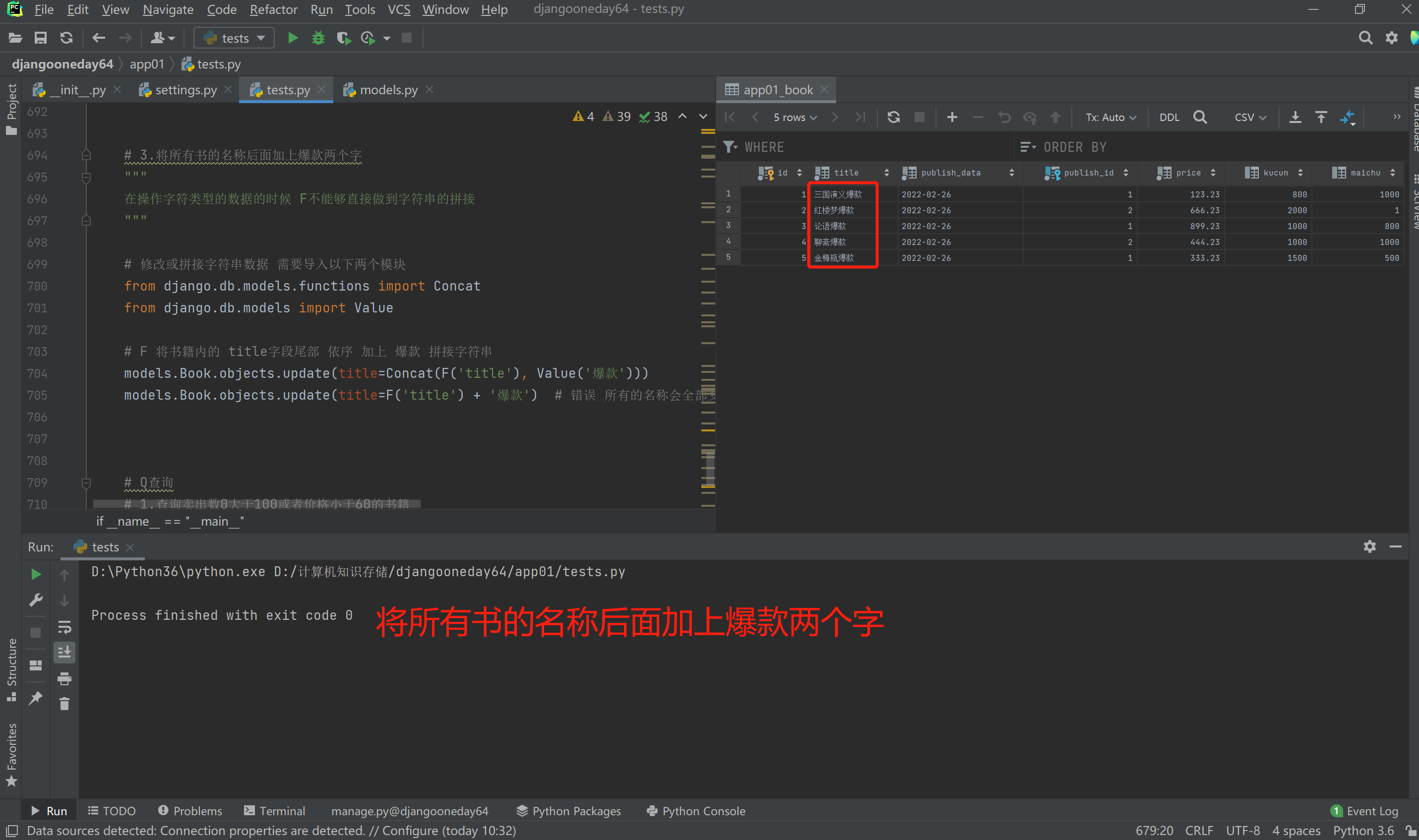
Task: Open IDE settings gear icon
Action: 1391,38
